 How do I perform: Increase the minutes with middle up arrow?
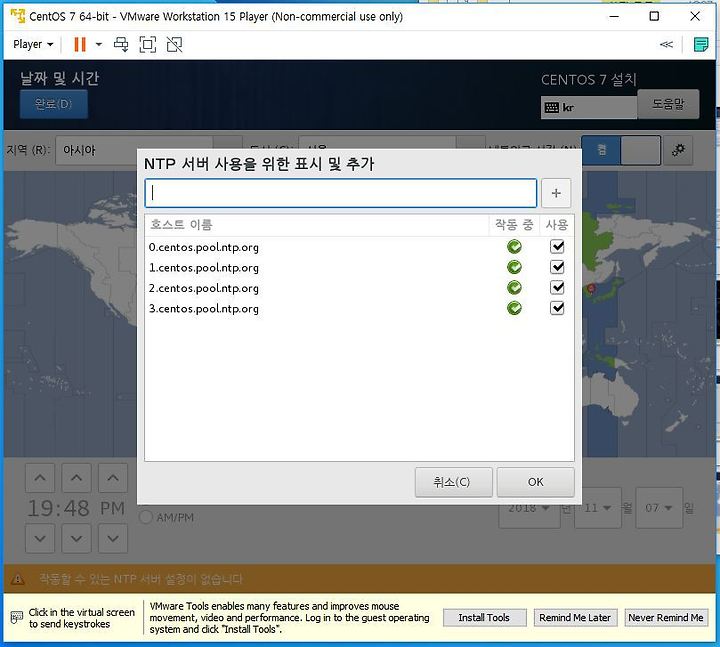(77, 478)
